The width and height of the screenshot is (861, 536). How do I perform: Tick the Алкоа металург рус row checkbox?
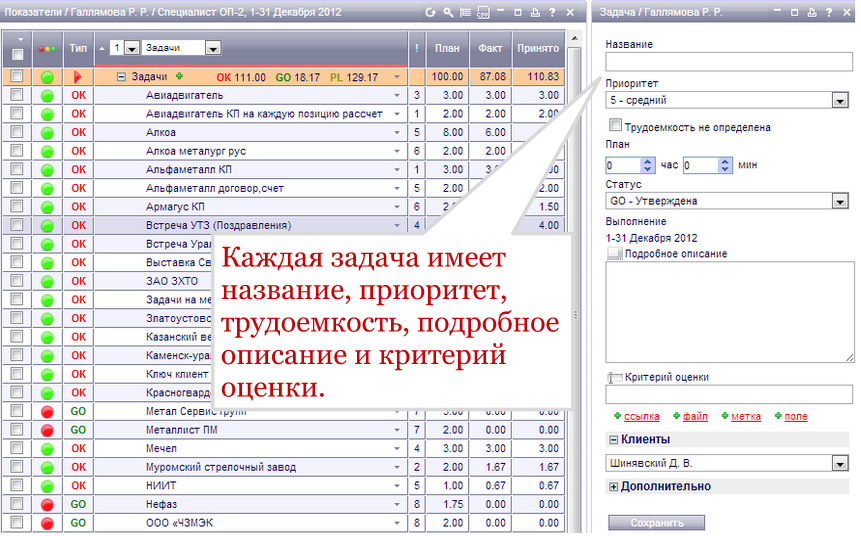[17, 150]
